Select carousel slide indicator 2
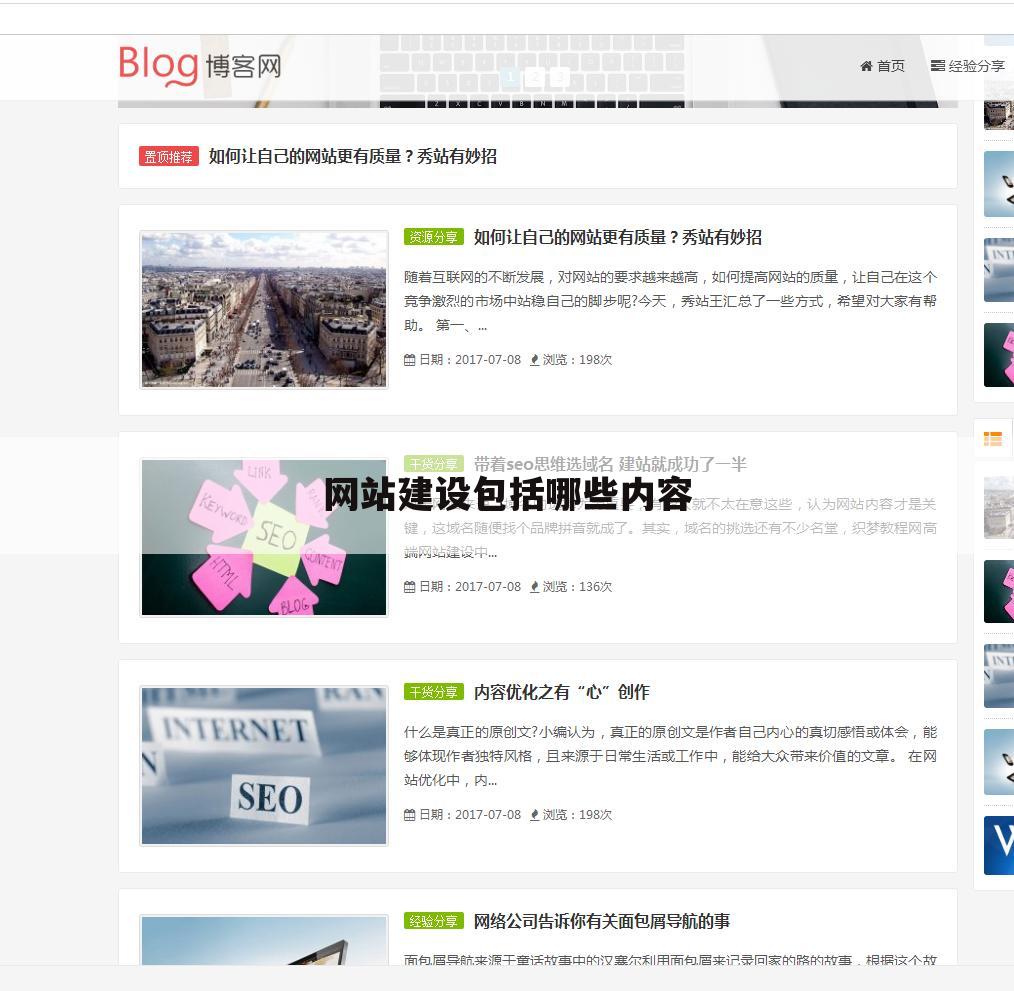This screenshot has height=991, width=1014. coord(534,78)
